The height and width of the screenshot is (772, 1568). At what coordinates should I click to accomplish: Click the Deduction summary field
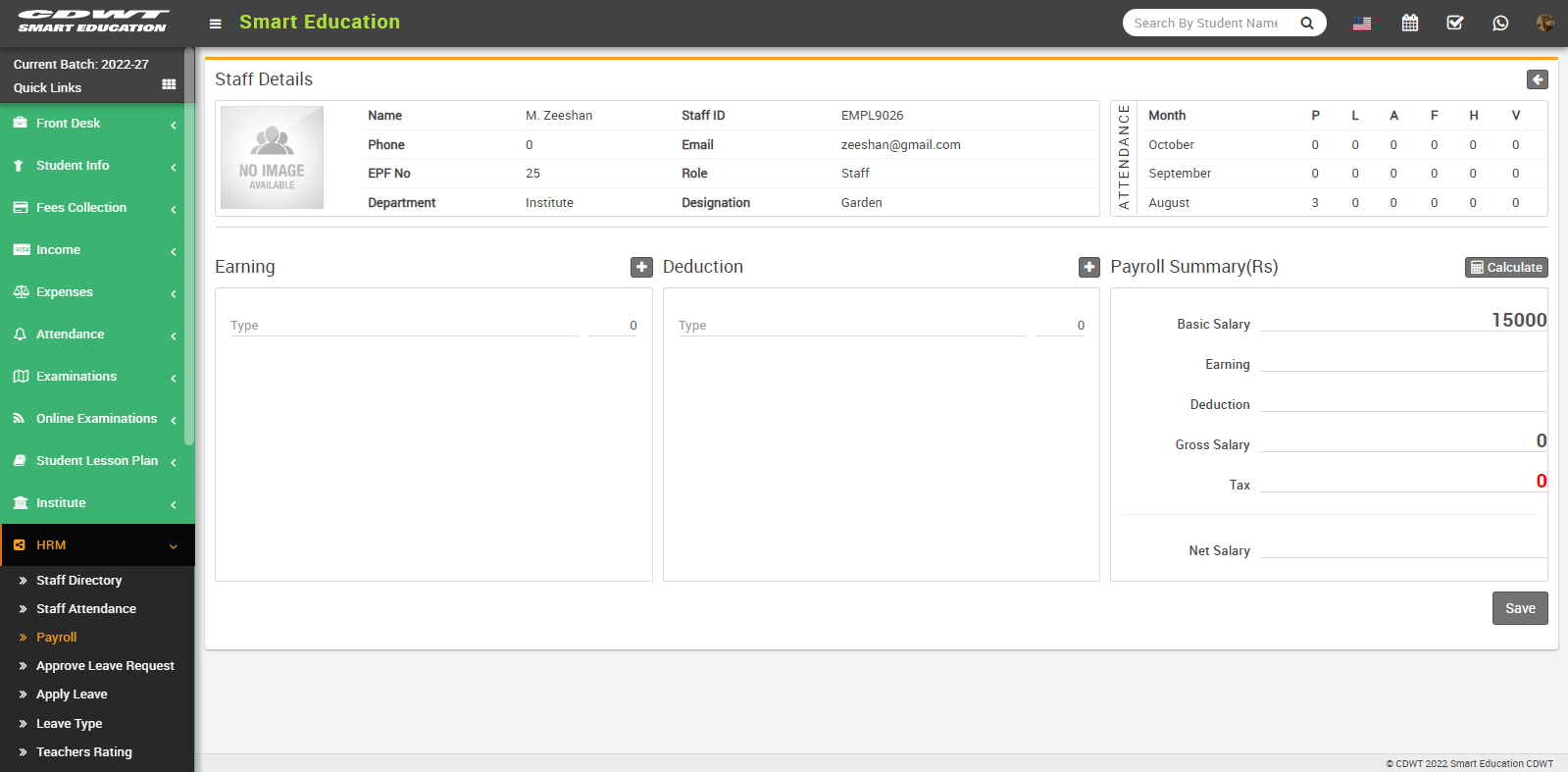1403,401
